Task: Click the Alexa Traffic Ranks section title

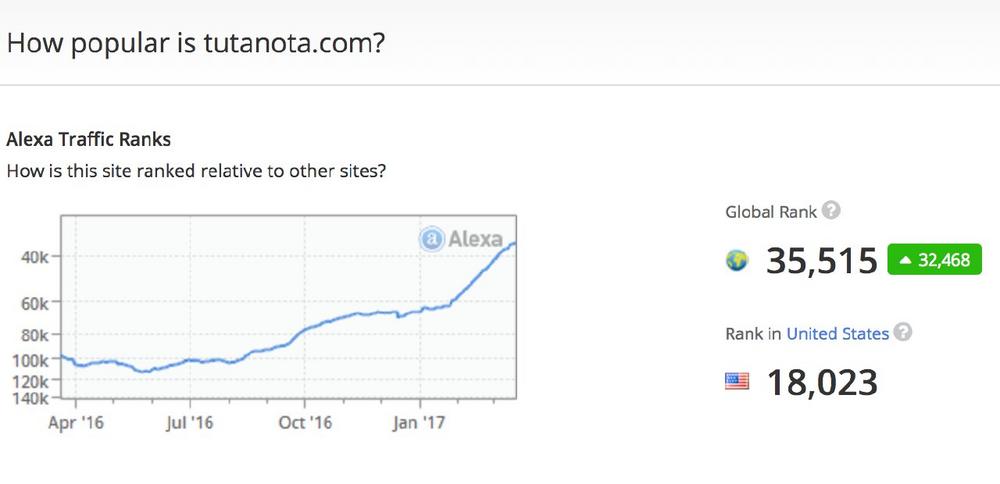Action: (x=88, y=139)
